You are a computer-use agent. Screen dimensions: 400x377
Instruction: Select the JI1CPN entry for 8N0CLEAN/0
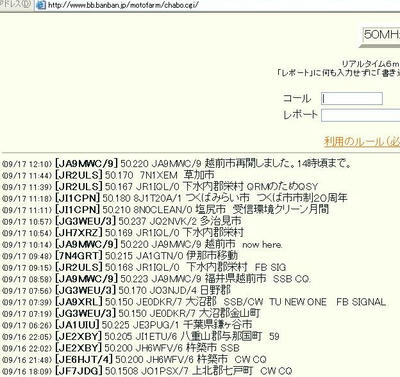click(x=166, y=209)
